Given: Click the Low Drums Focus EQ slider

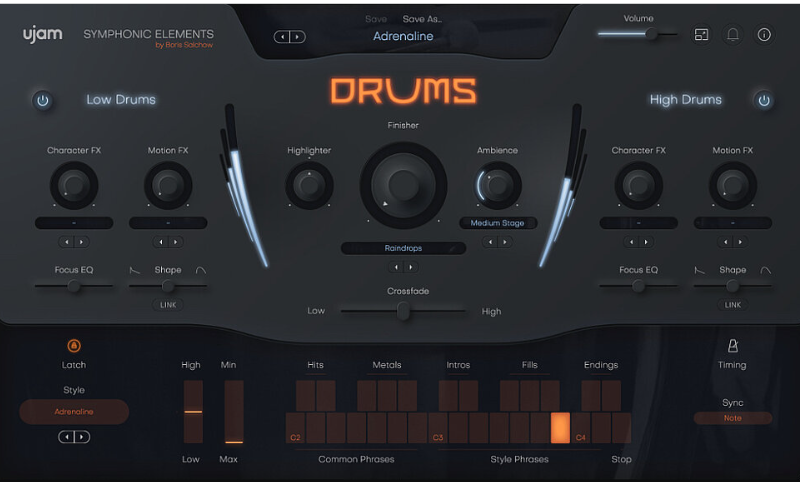Looking at the screenshot, I should pos(74,286).
